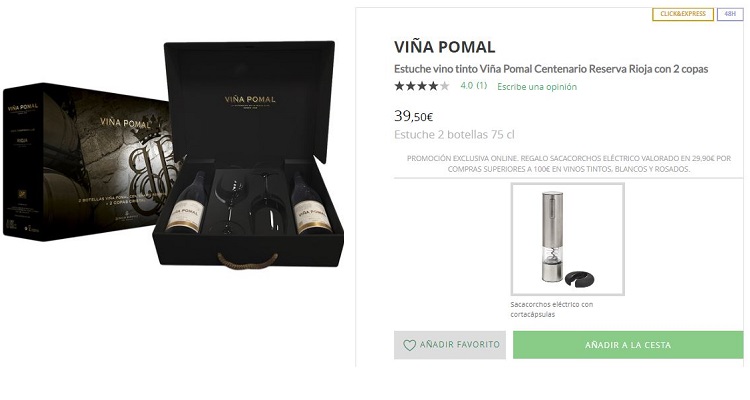Click the heart icon for favorites

tap(409, 345)
